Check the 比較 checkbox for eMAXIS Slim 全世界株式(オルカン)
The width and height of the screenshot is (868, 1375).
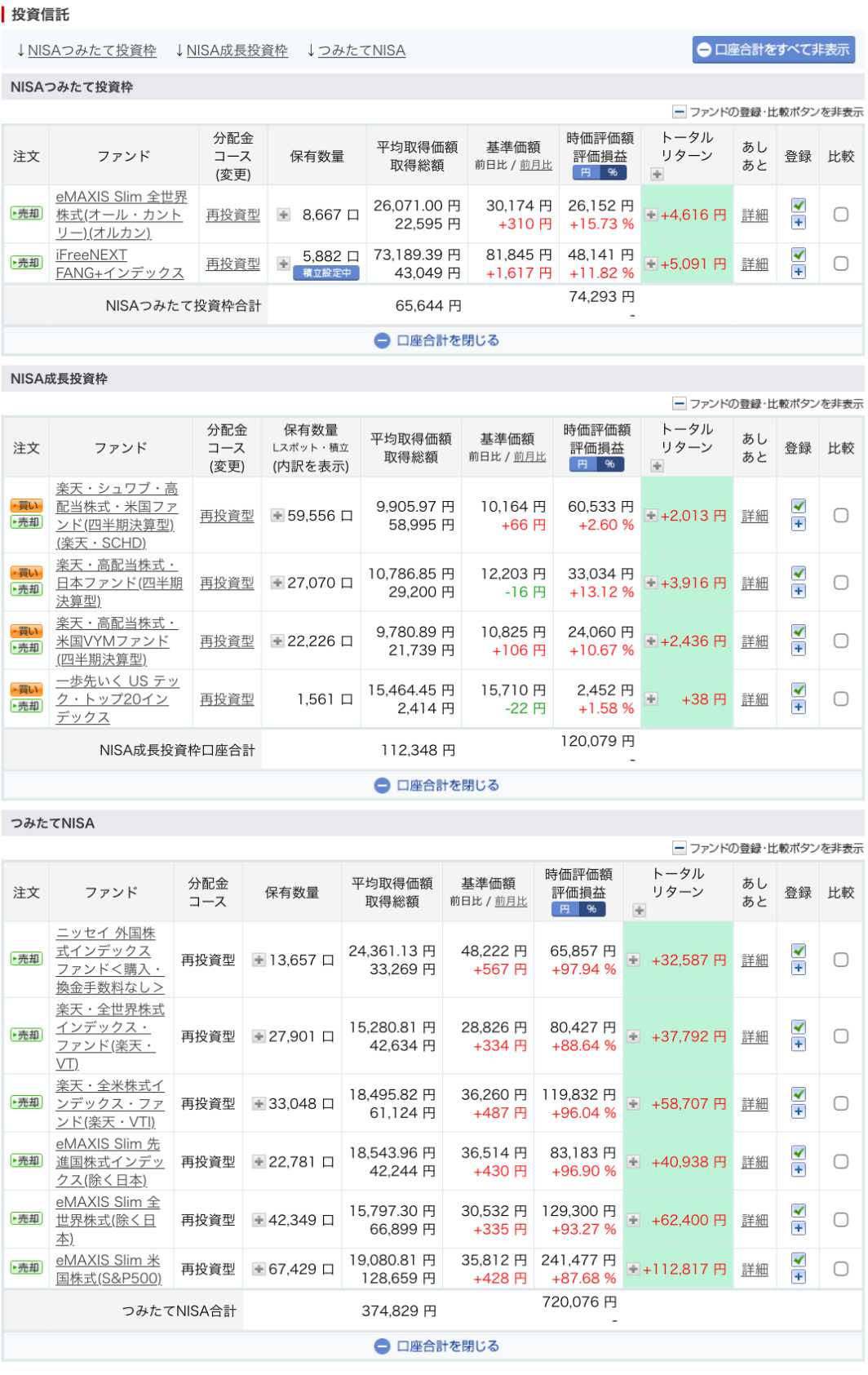pyautogui.click(x=840, y=215)
